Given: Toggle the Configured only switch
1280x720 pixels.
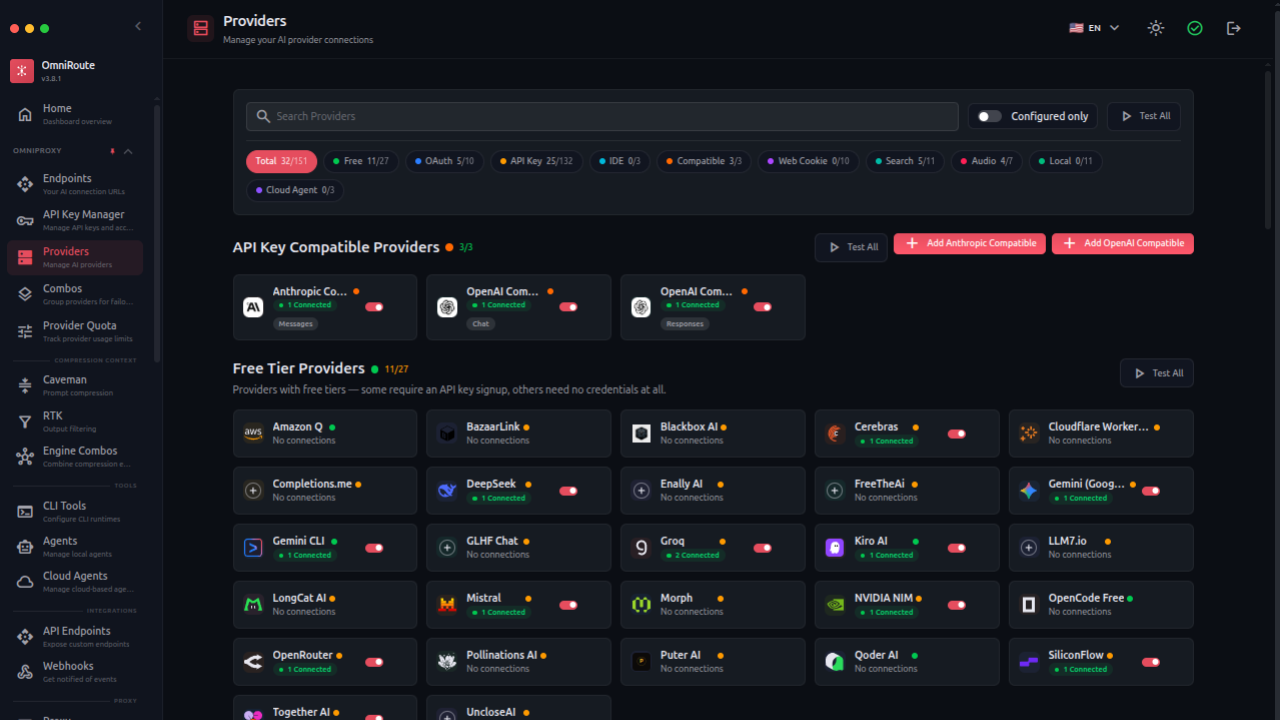Looking at the screenshot, I should 989,116.
